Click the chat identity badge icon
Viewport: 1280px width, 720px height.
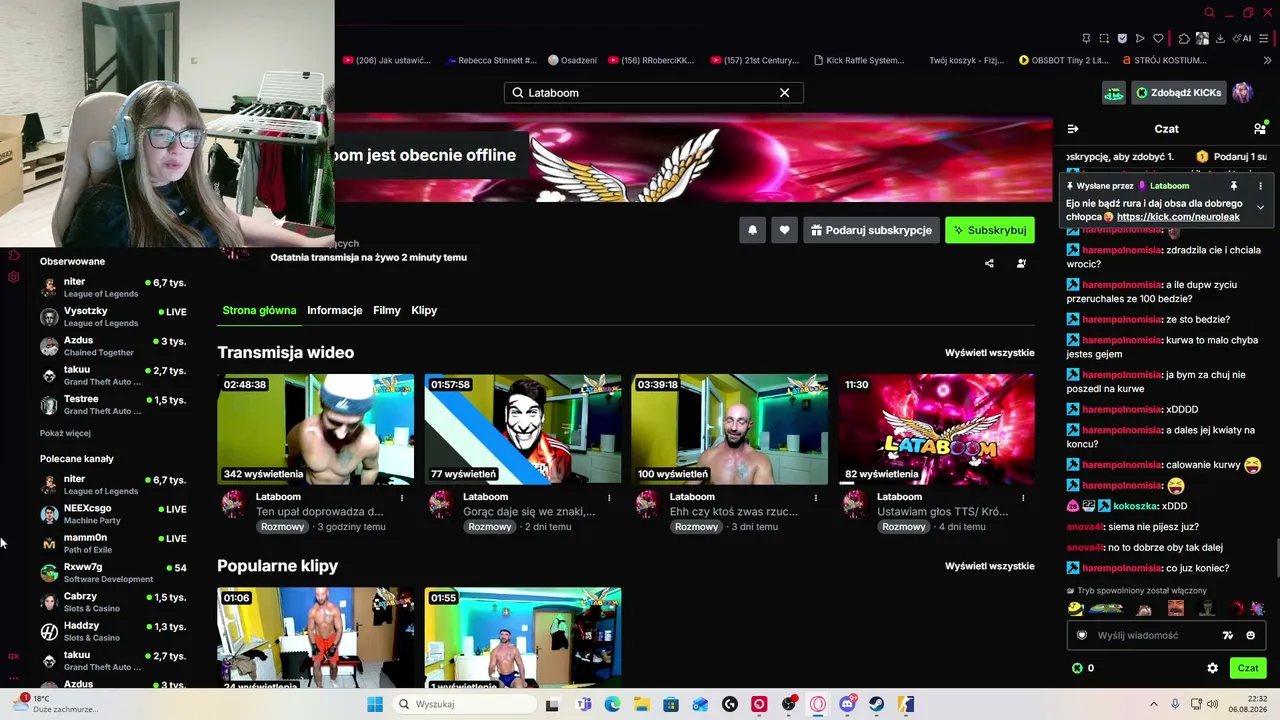[1082, 635]
